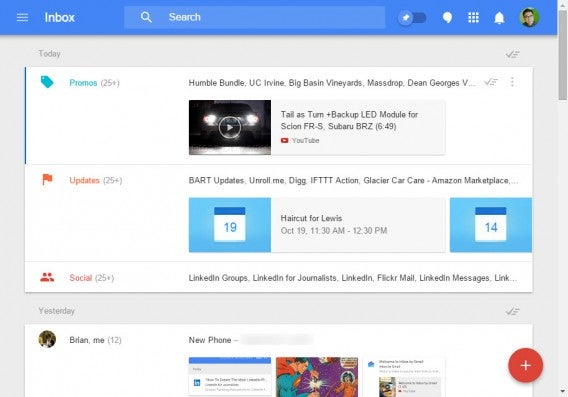Mark Promos bundle as done

[491, 82]
